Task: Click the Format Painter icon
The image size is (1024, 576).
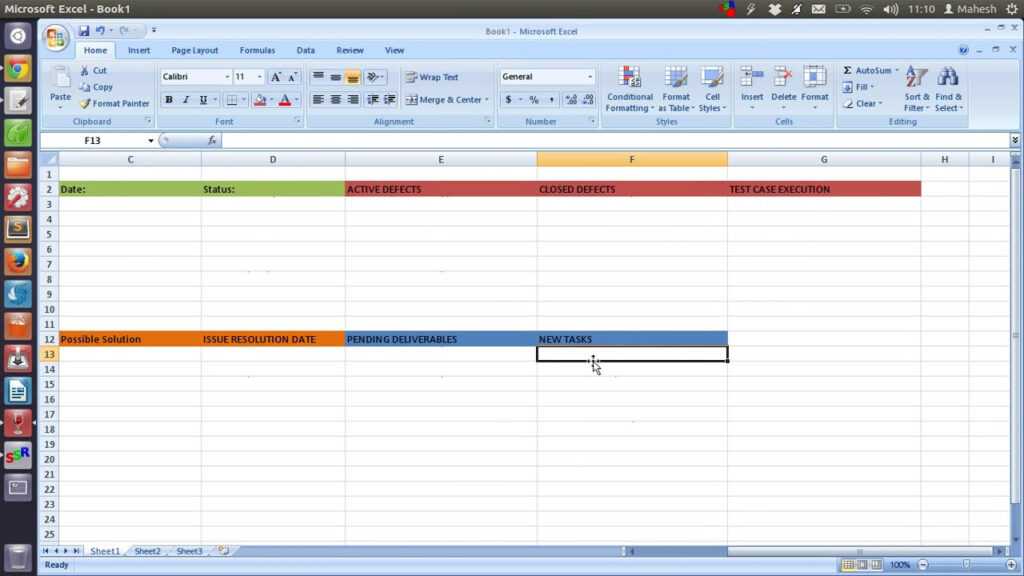Action: 88,103
